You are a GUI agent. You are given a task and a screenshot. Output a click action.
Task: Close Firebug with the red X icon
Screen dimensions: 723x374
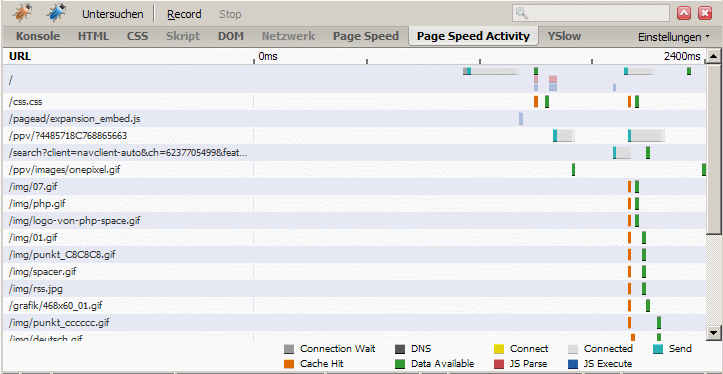coord(705,13)
